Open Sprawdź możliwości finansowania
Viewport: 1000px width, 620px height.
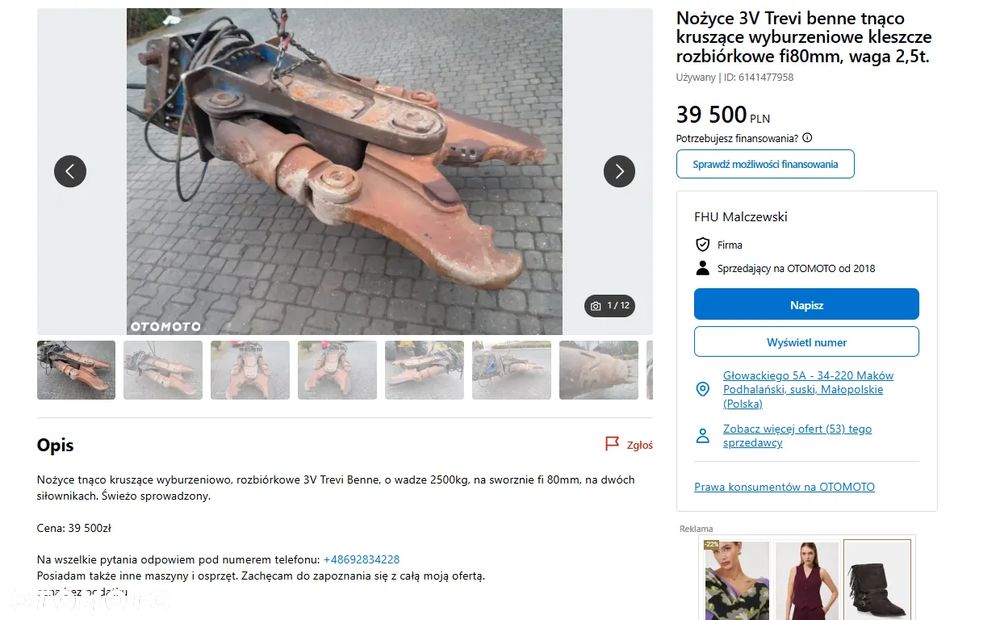tap(765, 164)
